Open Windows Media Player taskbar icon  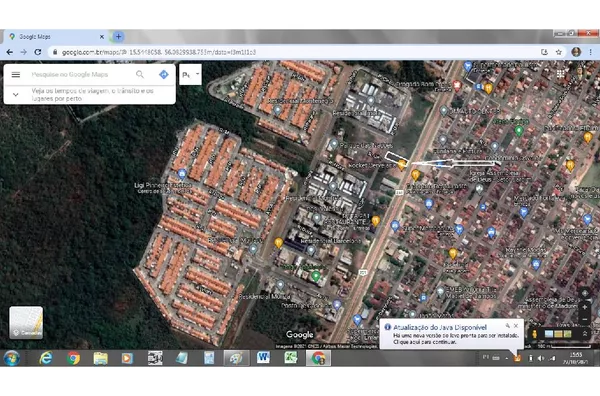(x=127, y=359)
